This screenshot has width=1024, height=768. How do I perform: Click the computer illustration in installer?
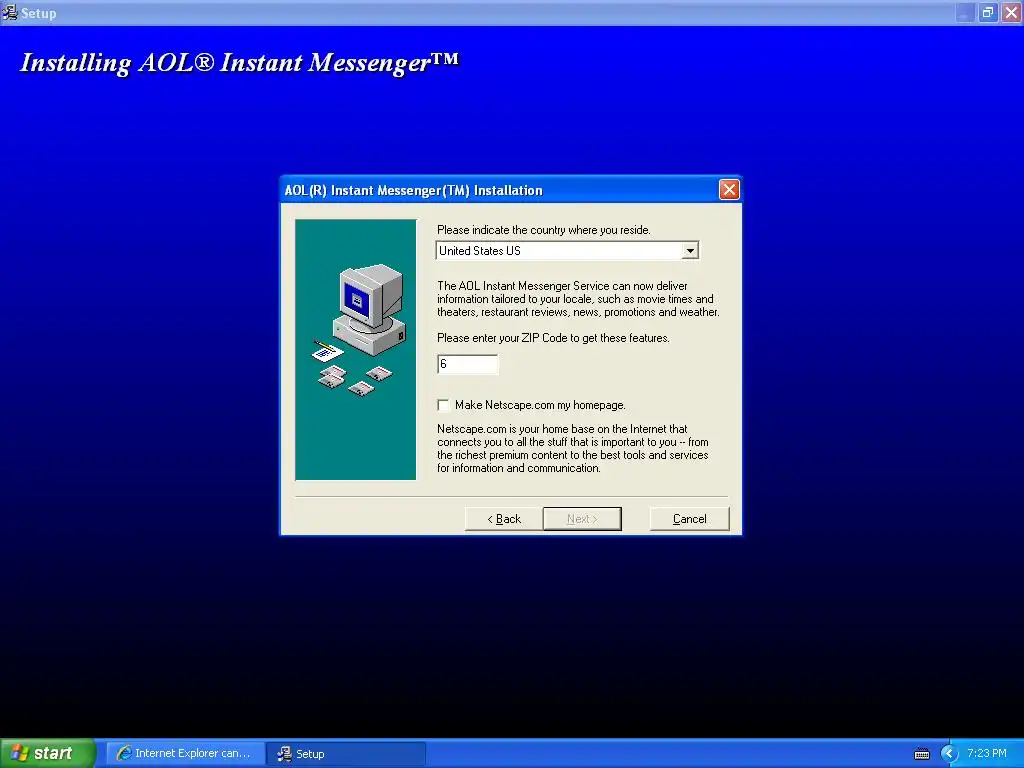coord(358,330)
